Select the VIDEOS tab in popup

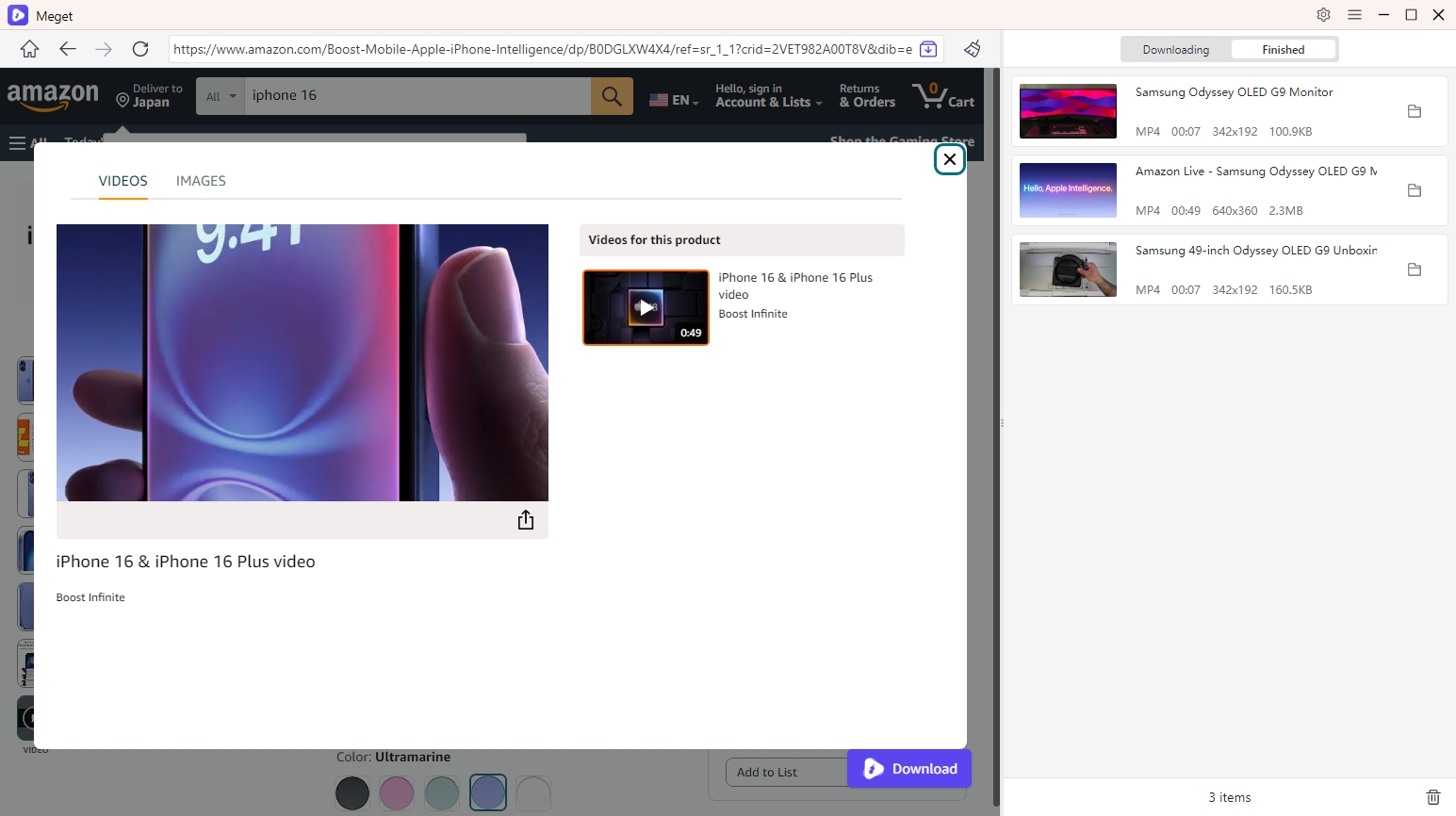point(123,181)
